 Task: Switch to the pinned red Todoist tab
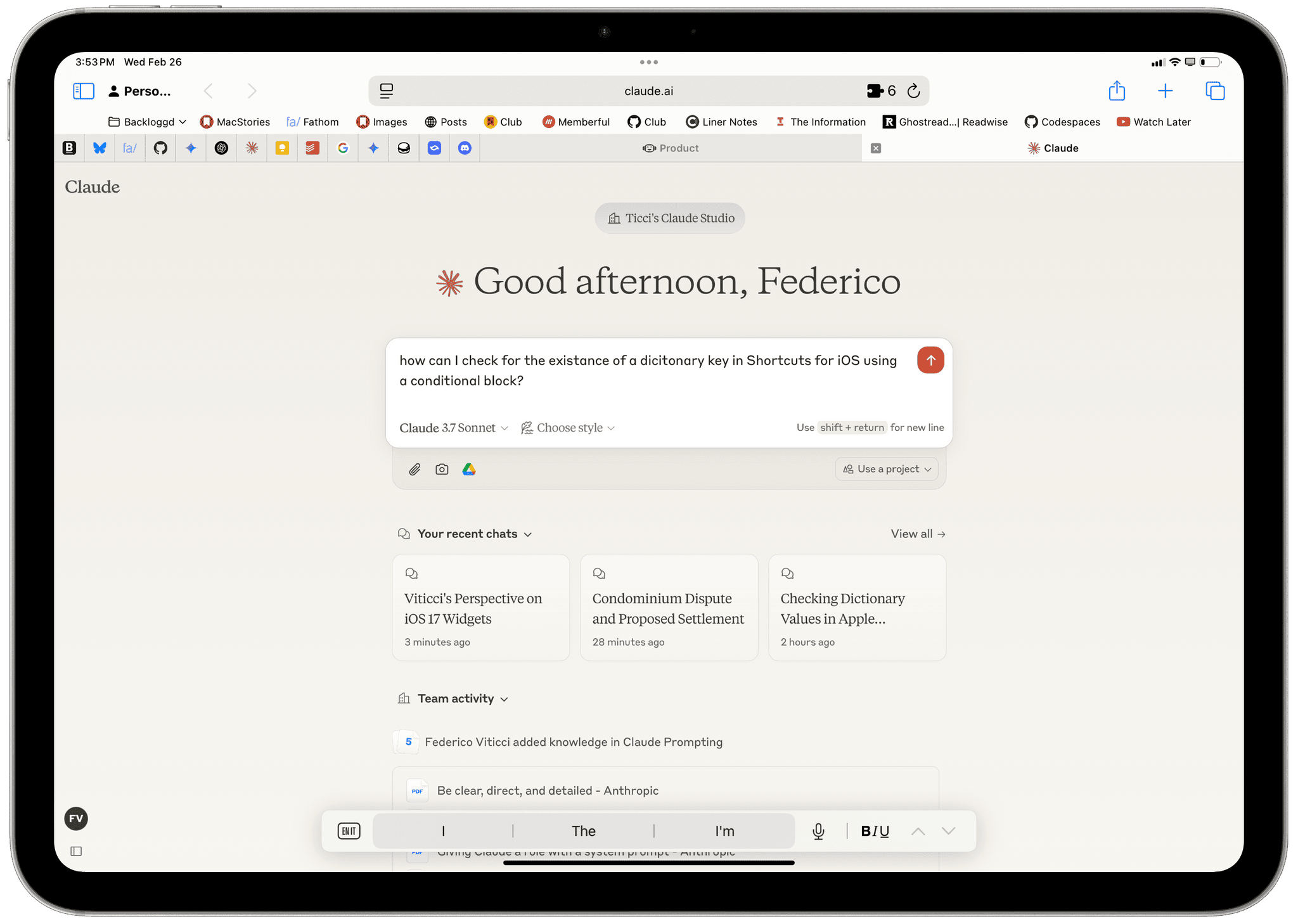[x=312, y=148]
